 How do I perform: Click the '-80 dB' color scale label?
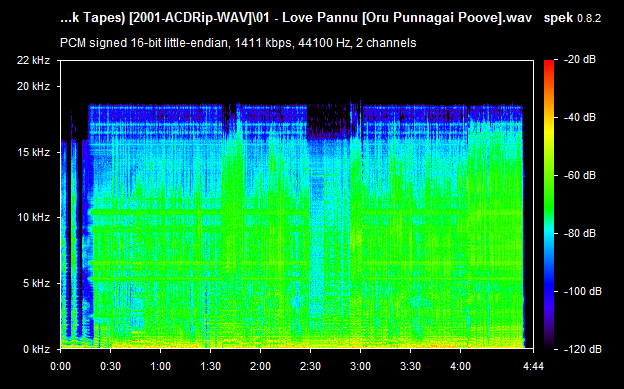click(x=580, y=233)
